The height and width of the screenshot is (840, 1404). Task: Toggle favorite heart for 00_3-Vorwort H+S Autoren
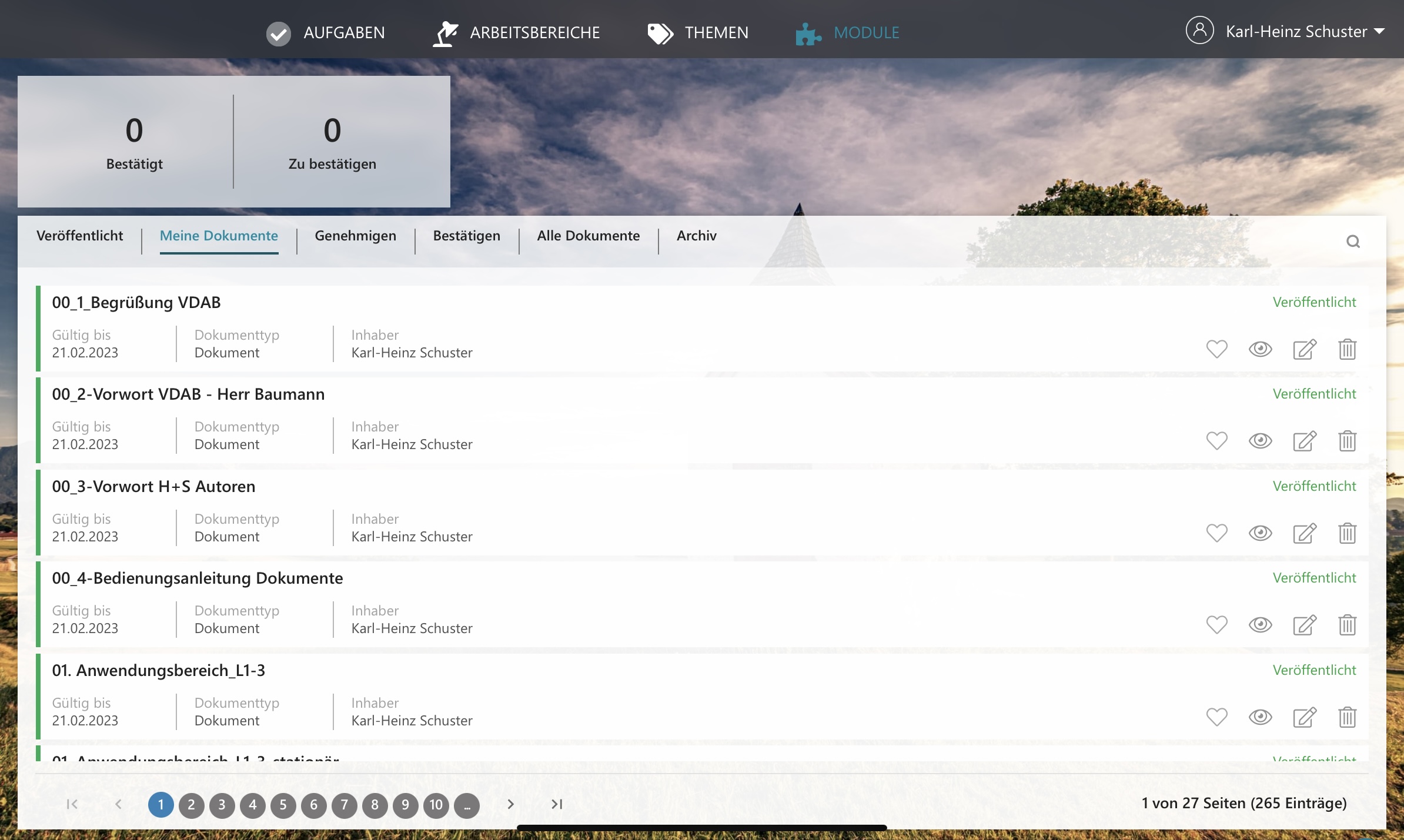[x=1216, y=533]
